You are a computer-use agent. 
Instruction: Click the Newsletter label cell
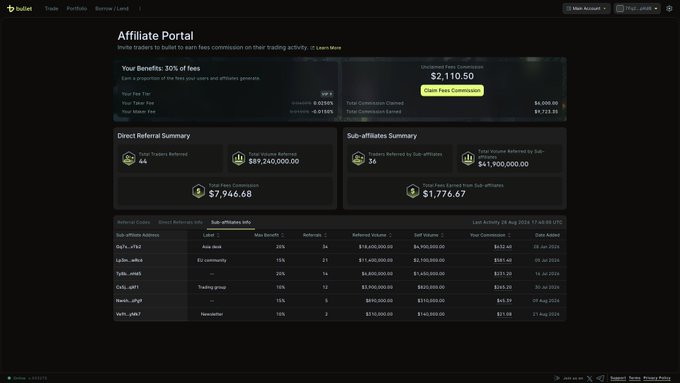(x=212, y=314)
